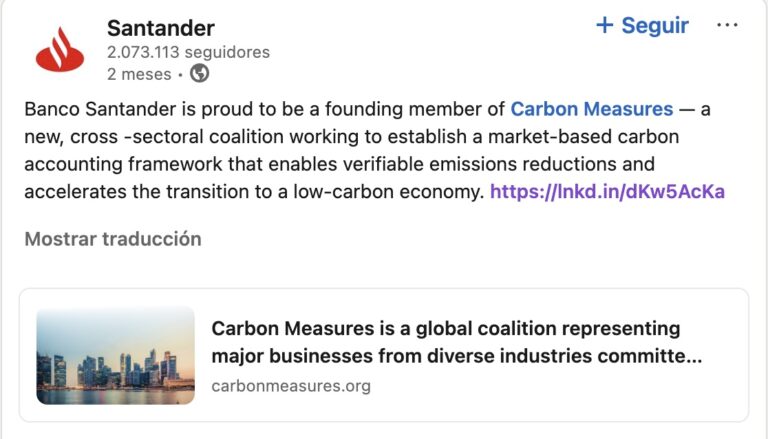This screenshot has width=768, height=439.
Task: Open the Santander company name
Action: pos(160,28)
